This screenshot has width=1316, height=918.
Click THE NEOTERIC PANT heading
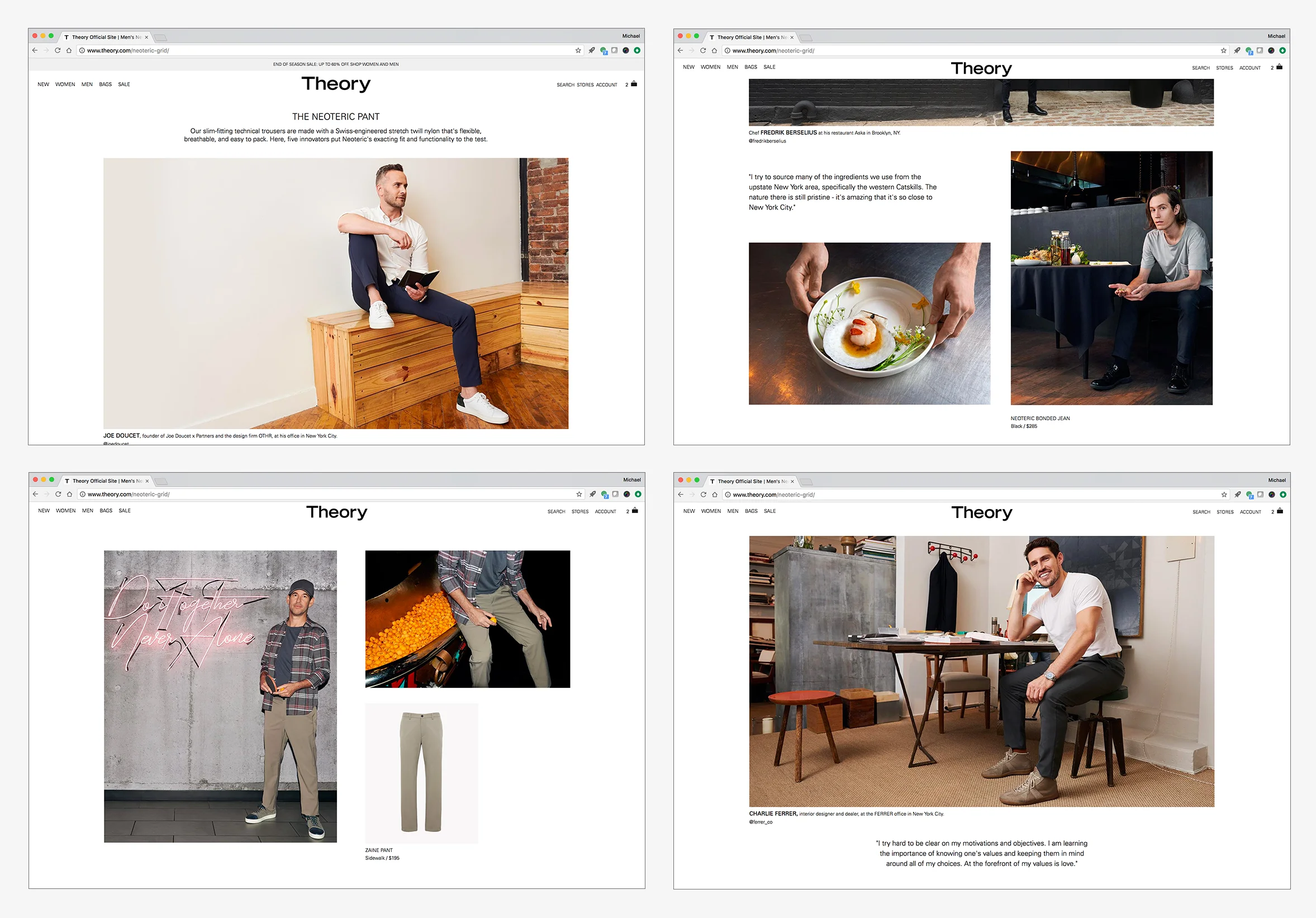[x=336, y=117]
